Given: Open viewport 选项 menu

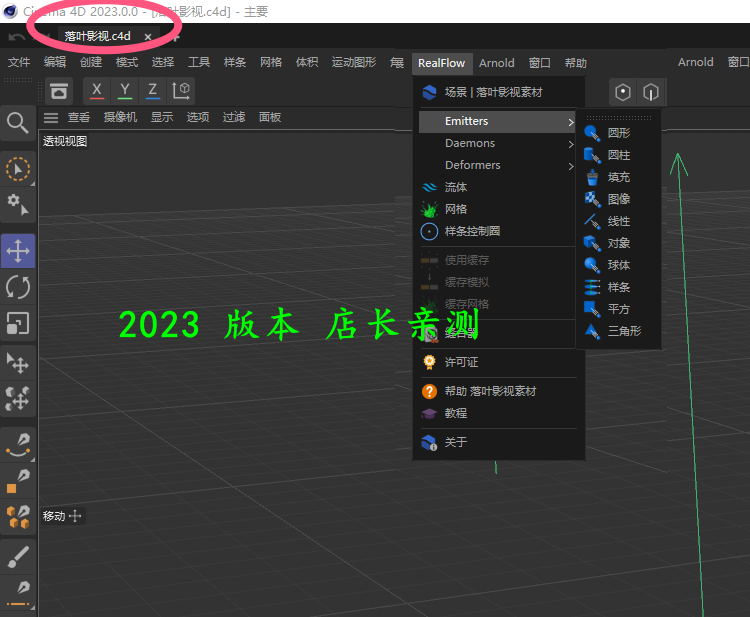Looking at the screenshot, I should (x=198, y=117).
